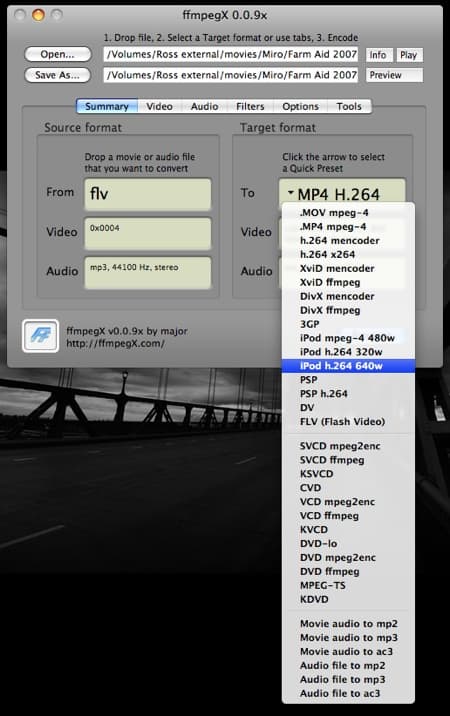This screenshot has height=716, width=450.
Task: Choose Movie audio to mp2
Action: point(348,624)
